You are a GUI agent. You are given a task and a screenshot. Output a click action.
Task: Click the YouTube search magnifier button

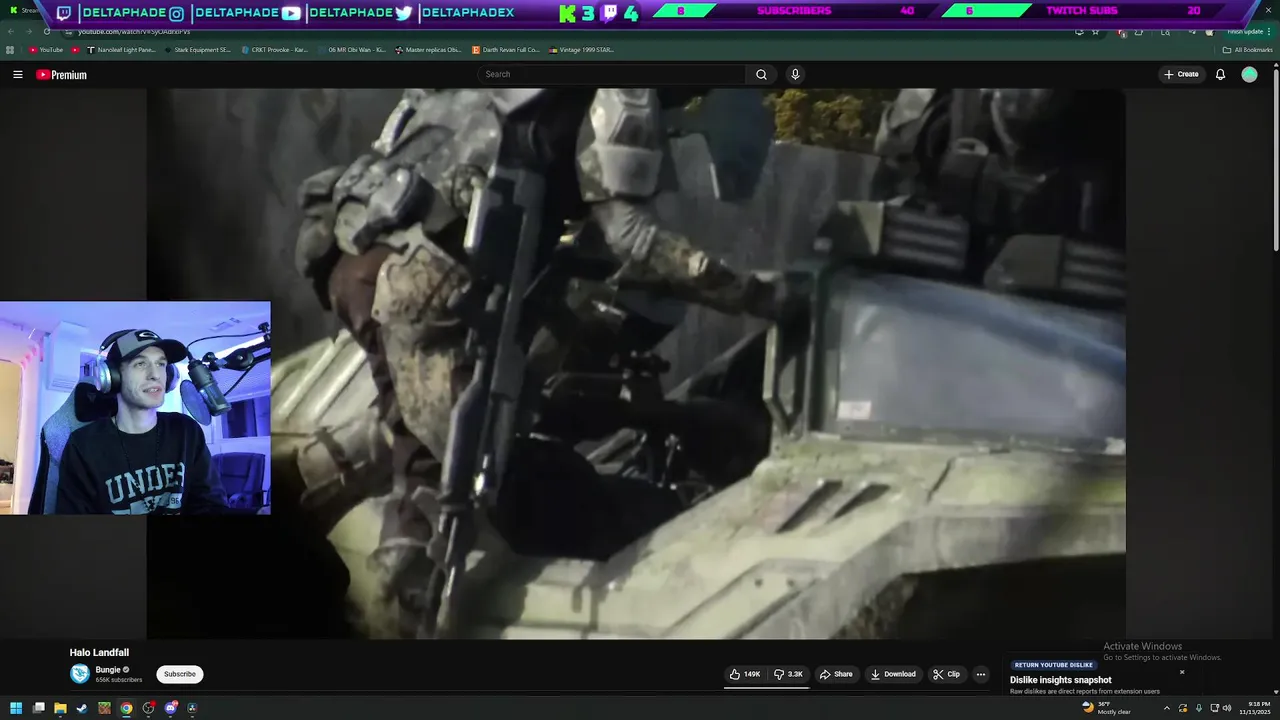pos(761,75)
